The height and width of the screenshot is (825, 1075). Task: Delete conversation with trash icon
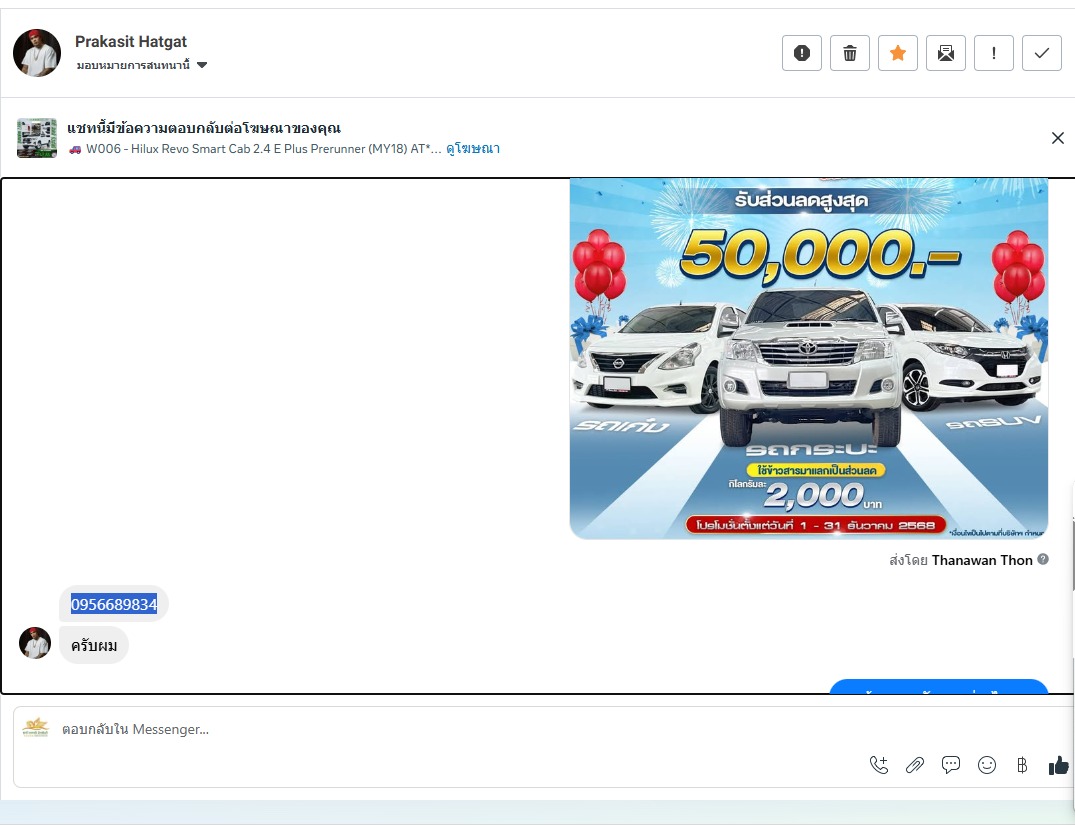tap(849, 53)
